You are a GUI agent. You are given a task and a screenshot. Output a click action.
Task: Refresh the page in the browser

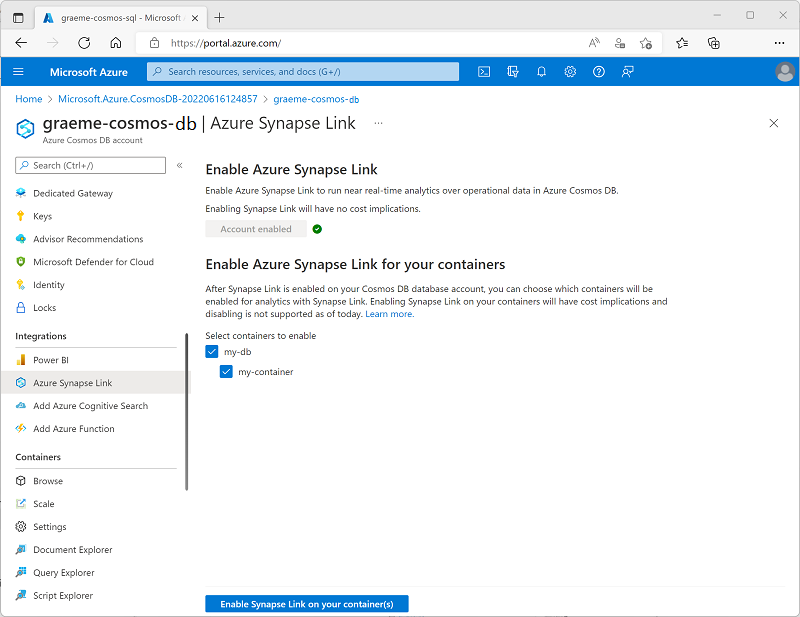[x=84, y=43]
